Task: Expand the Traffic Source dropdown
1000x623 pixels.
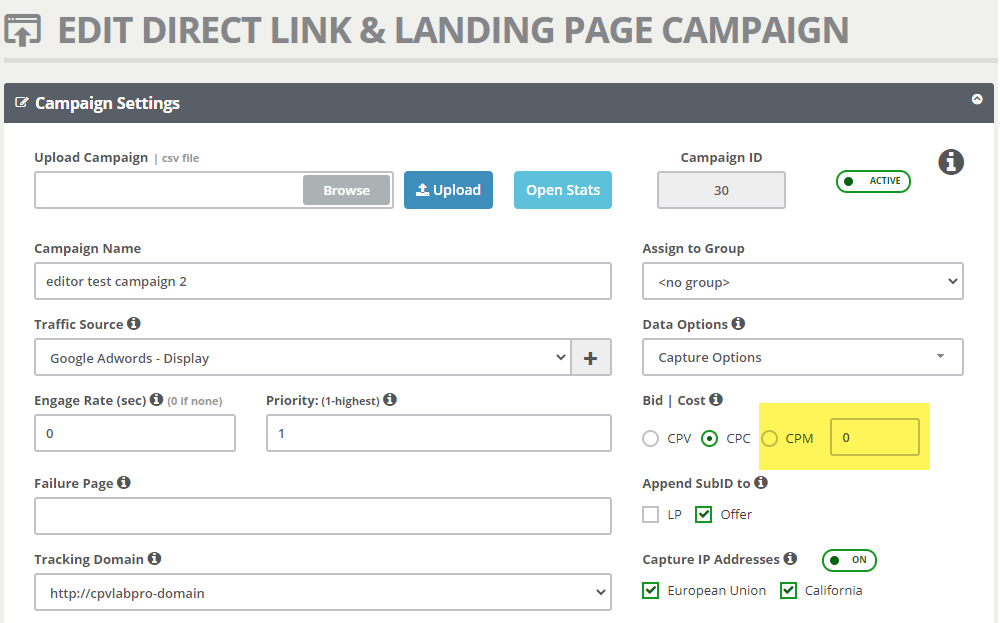Action: (x=302, y=358)
